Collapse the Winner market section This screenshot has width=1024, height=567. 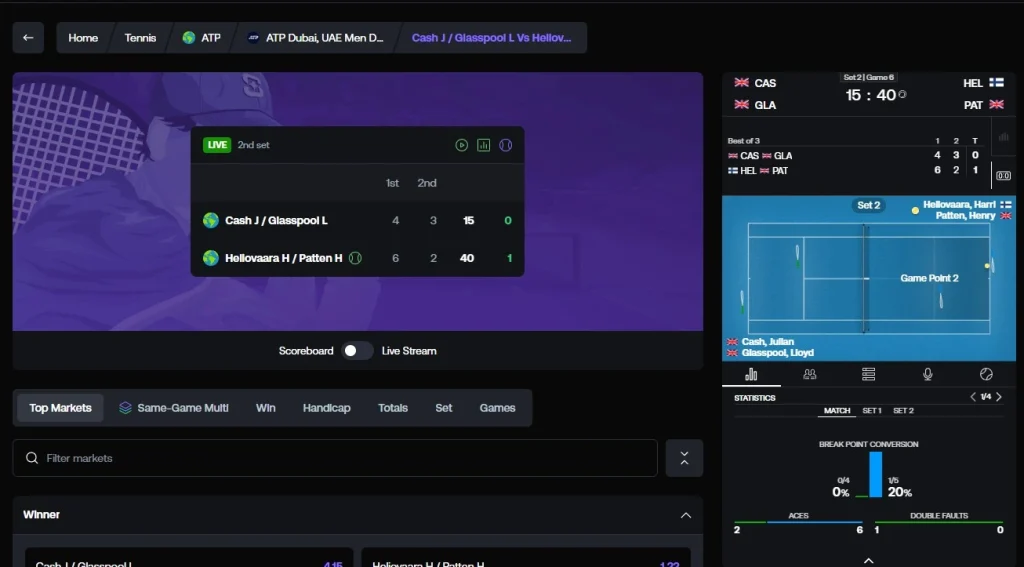pos(686,515)
